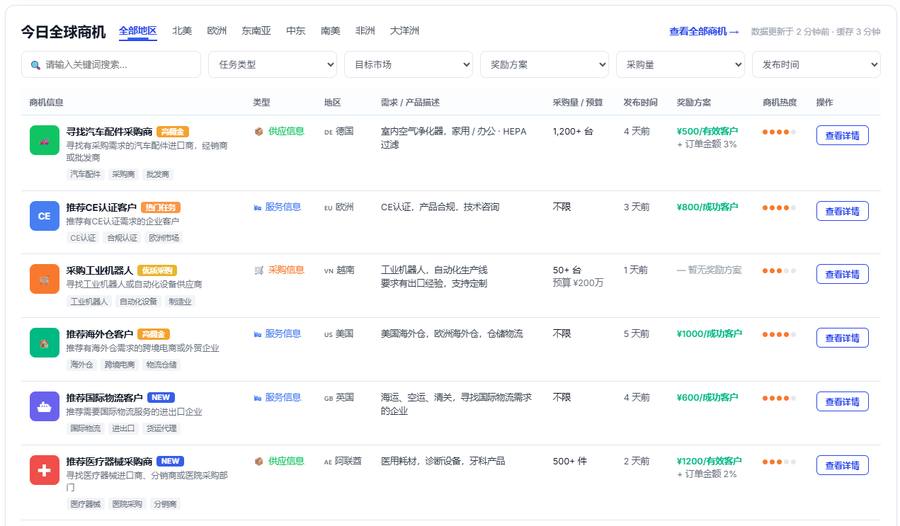Image resolution: width=900 pixels, height=526 pixels.
Task: Click 查看详情 for 推荐CE认证客户
Action: tap(842, 211)
